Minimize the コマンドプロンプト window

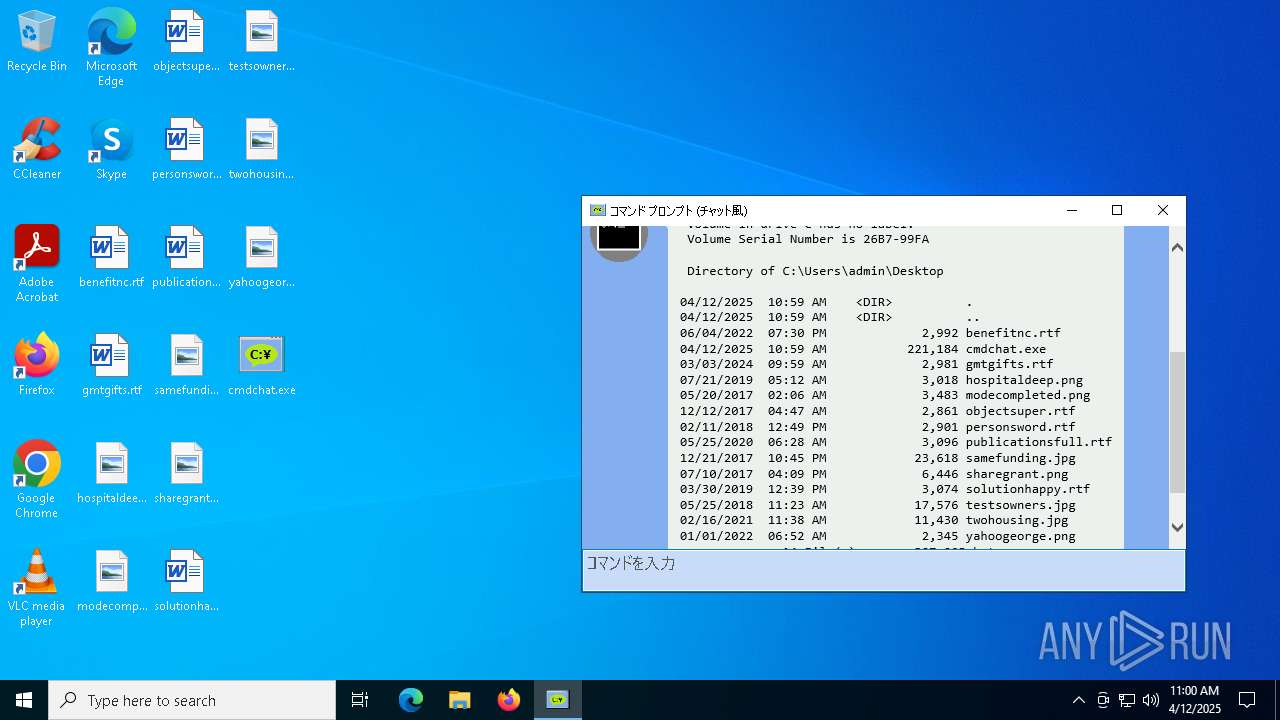click(1072, 210)
